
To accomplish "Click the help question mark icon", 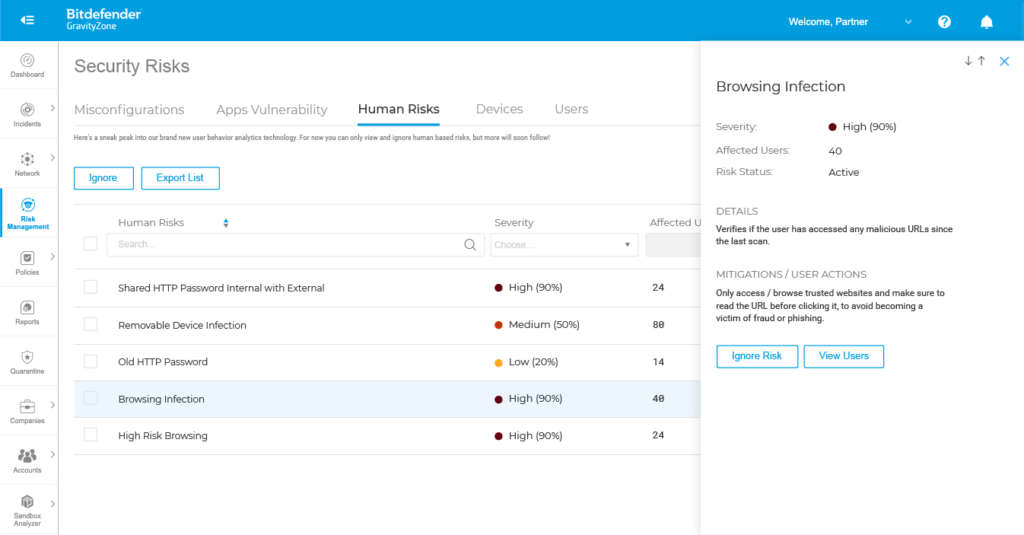I will [944, 21].
